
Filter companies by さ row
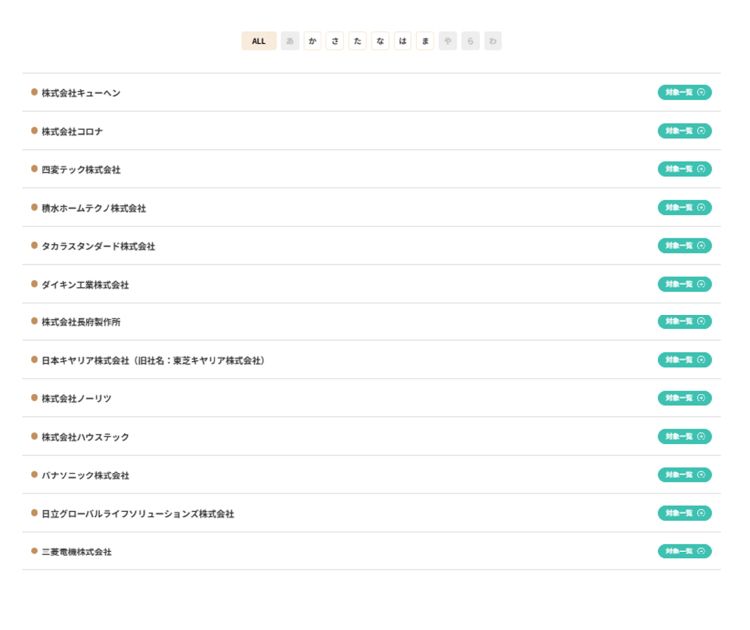[x=335, y=41]
